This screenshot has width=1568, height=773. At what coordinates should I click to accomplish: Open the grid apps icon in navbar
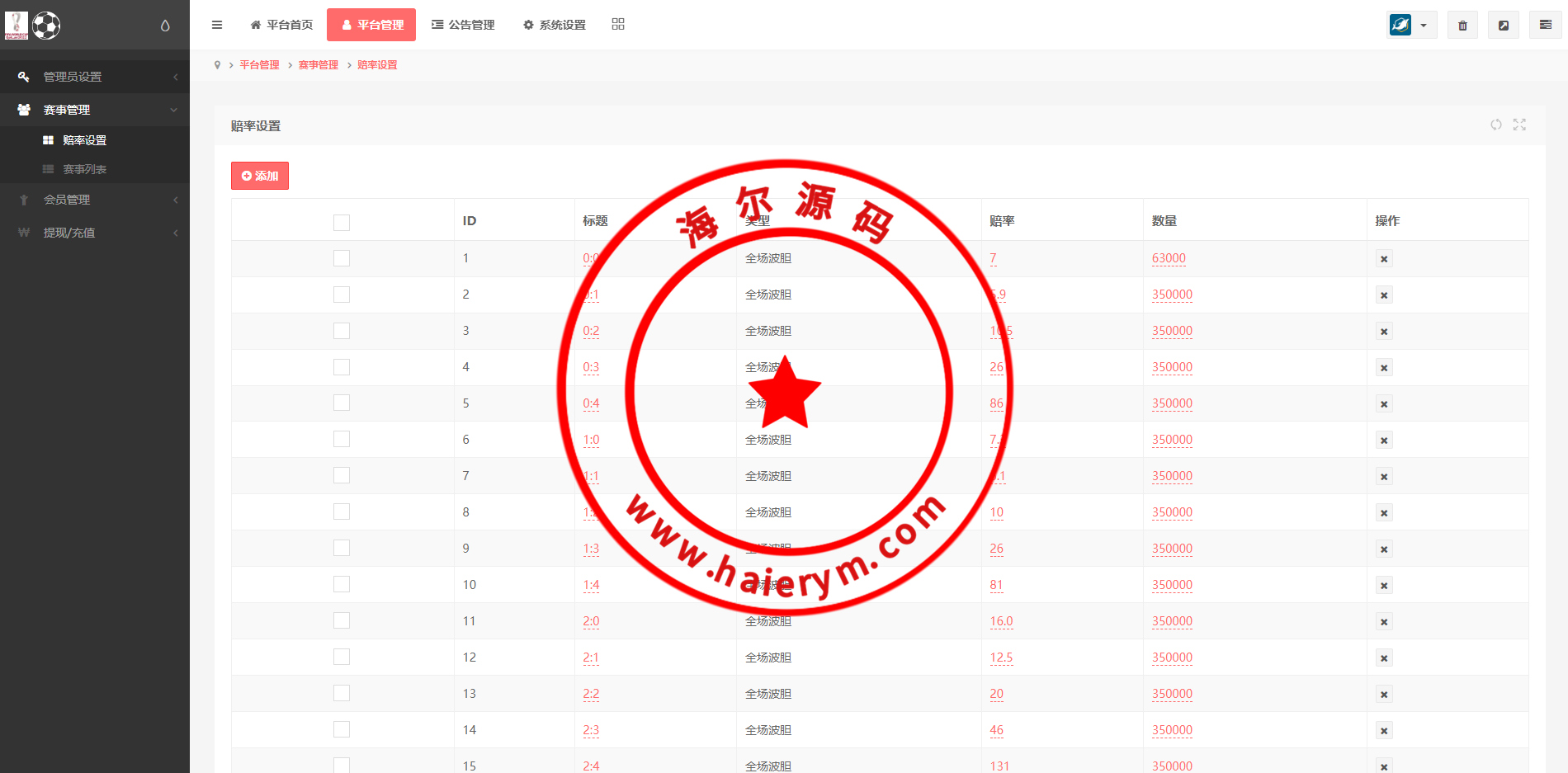click(x=618, y=25)
